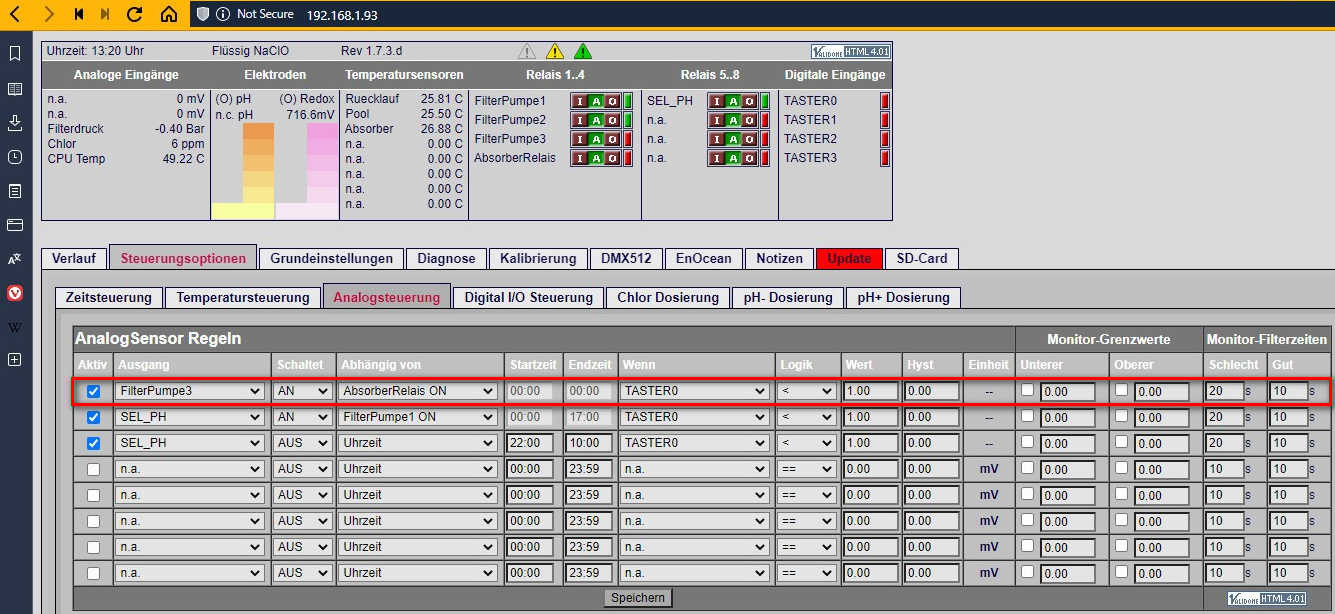
Task: Uncheck Aktiv for the FilterPumpe3 rule
Action: 93,391
